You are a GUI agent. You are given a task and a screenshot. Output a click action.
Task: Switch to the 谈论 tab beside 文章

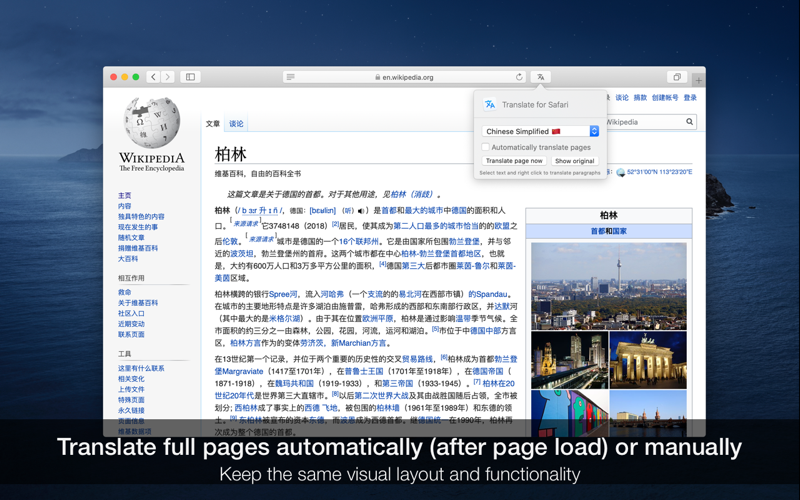[236, 123]
